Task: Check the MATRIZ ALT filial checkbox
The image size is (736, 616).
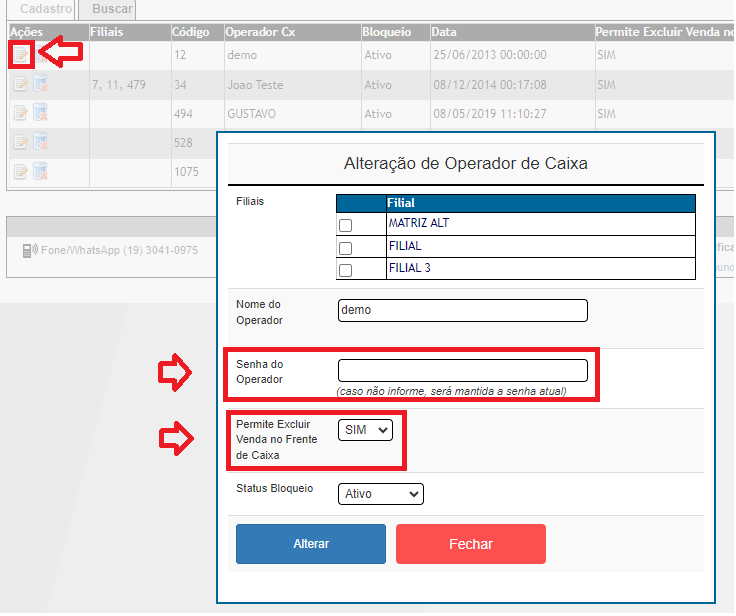Action: click(346, 226)
